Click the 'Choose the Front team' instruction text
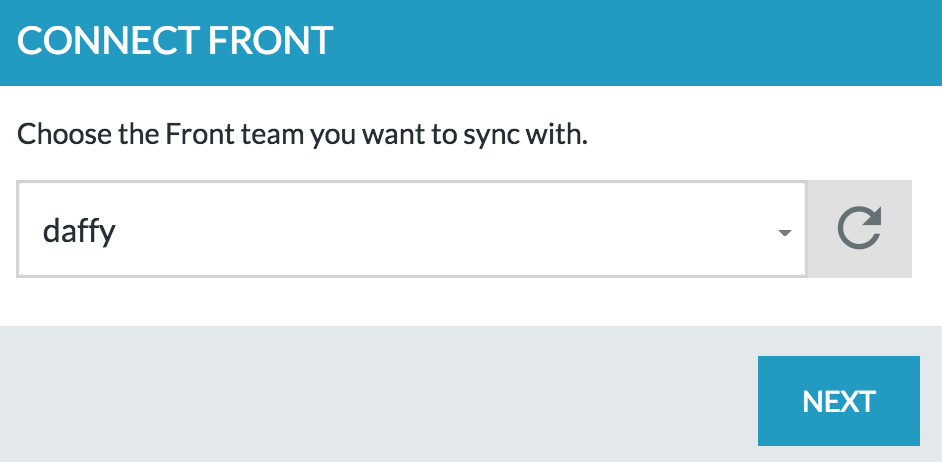 click(302, 135)
